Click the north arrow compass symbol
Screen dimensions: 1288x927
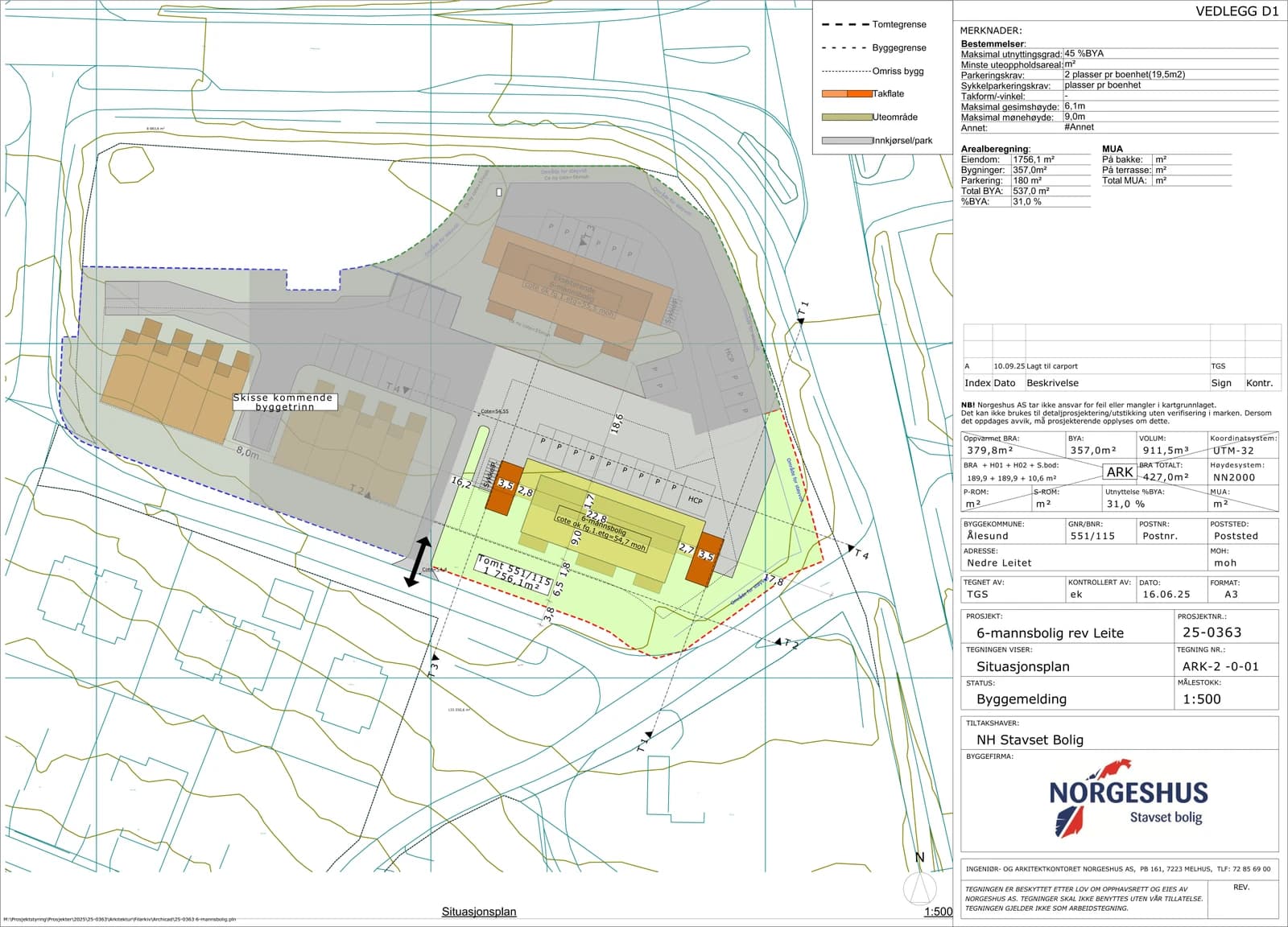tap(919, 886)
